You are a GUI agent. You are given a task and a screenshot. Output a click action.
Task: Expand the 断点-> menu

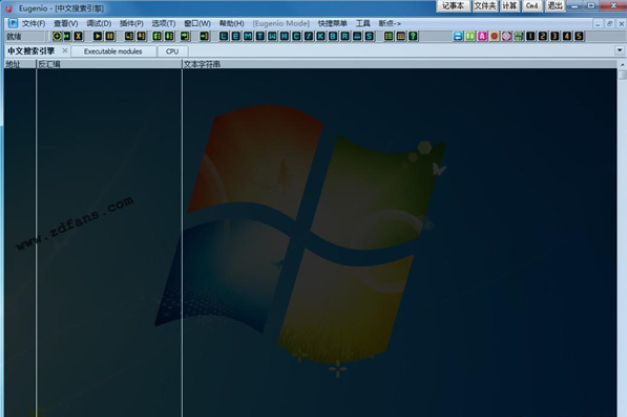point(390,23)
